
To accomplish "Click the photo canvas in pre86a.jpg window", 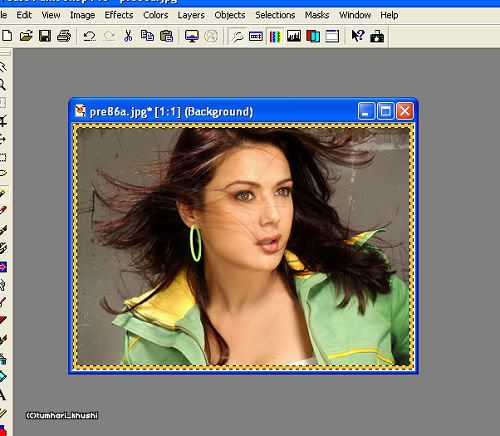I will coord(244,247).
